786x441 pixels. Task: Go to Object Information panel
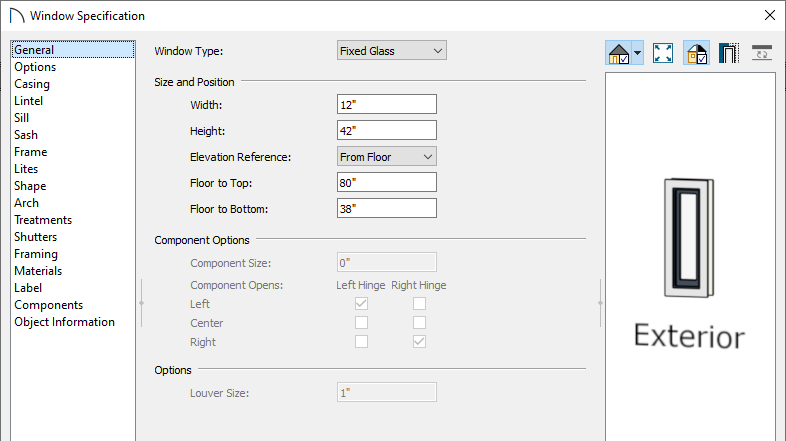[64, 322]
